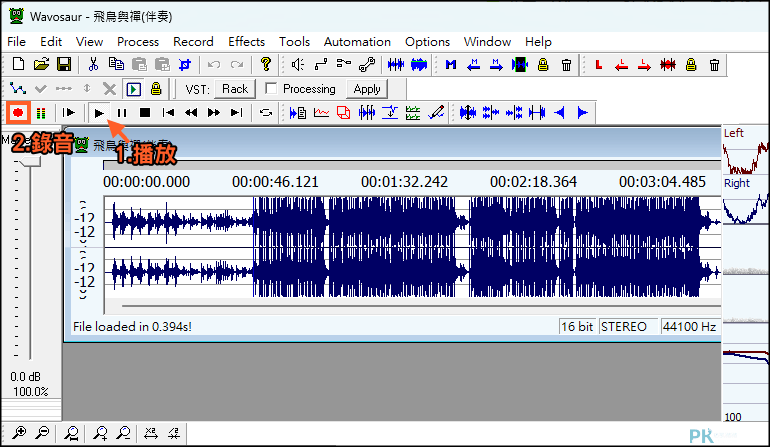Toggle loop playback mode

click(266, 113)
